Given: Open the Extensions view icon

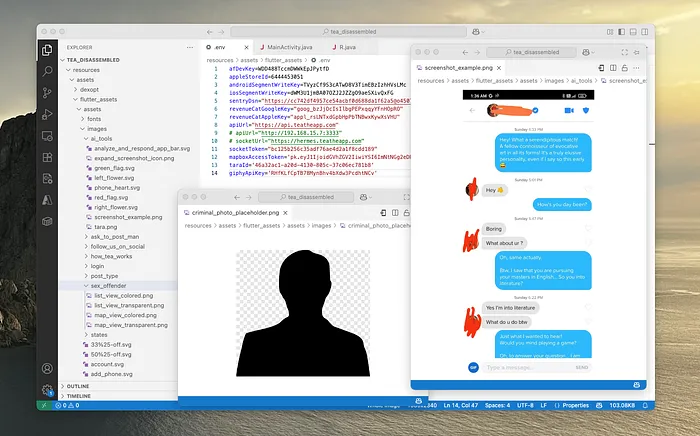Looking at the screenshot, I should [47, 157].
